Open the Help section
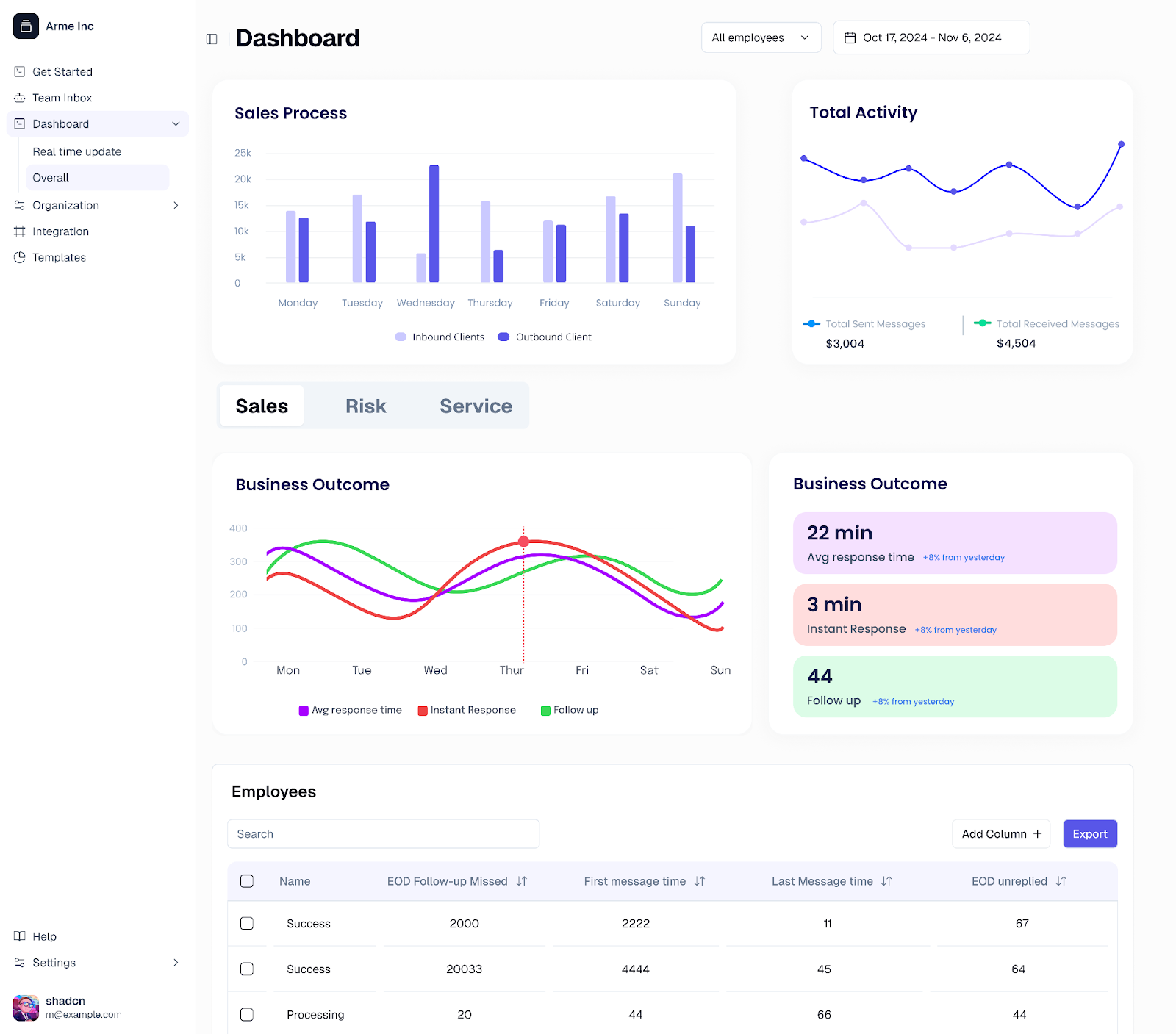 46,936
